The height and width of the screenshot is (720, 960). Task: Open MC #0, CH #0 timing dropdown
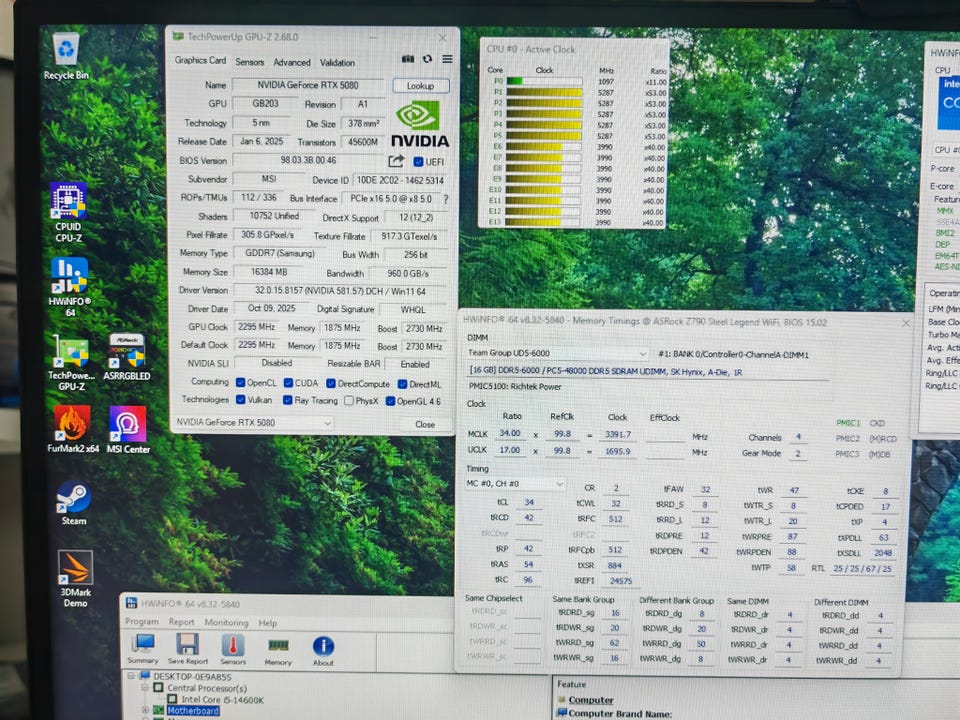(x=515, y=484)
